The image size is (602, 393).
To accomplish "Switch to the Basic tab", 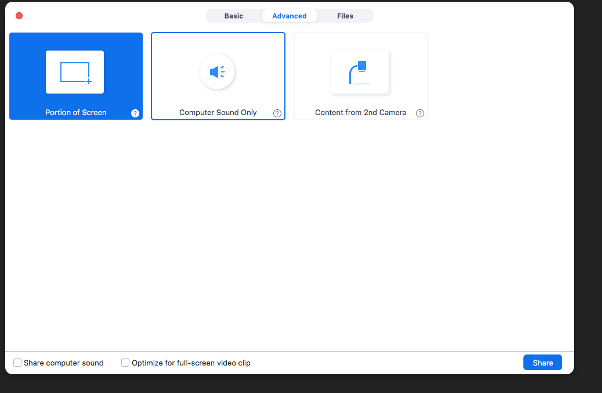I will coord(234,16).
